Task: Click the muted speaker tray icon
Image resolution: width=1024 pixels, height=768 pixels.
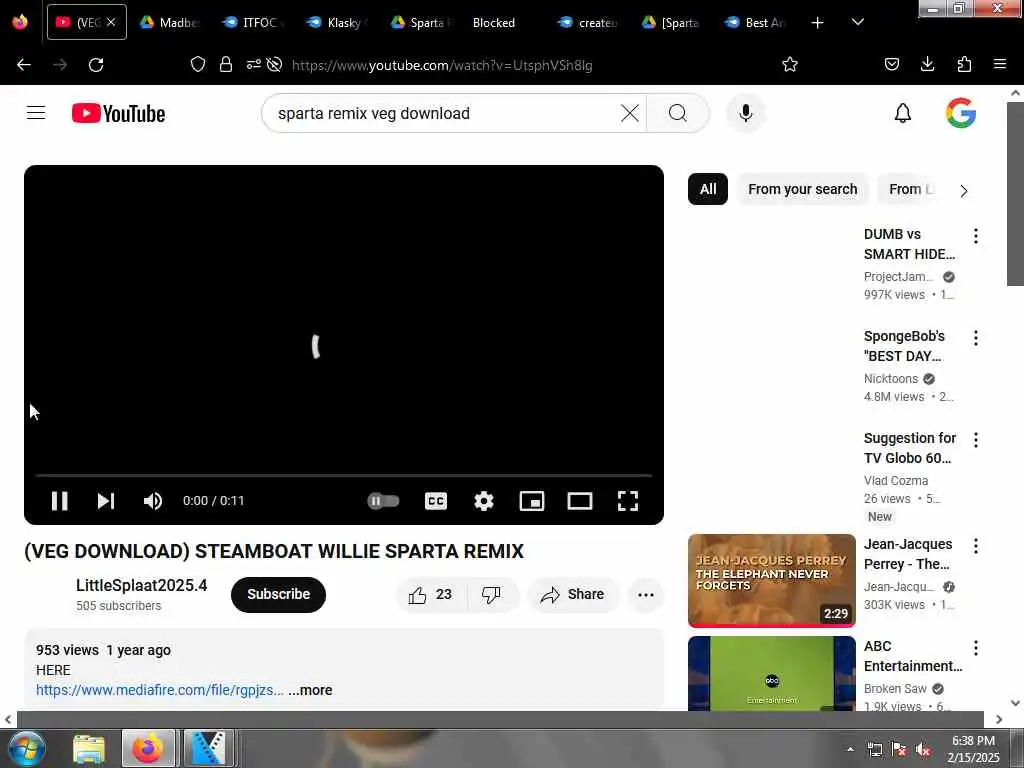Action: [x=923, y=750]
